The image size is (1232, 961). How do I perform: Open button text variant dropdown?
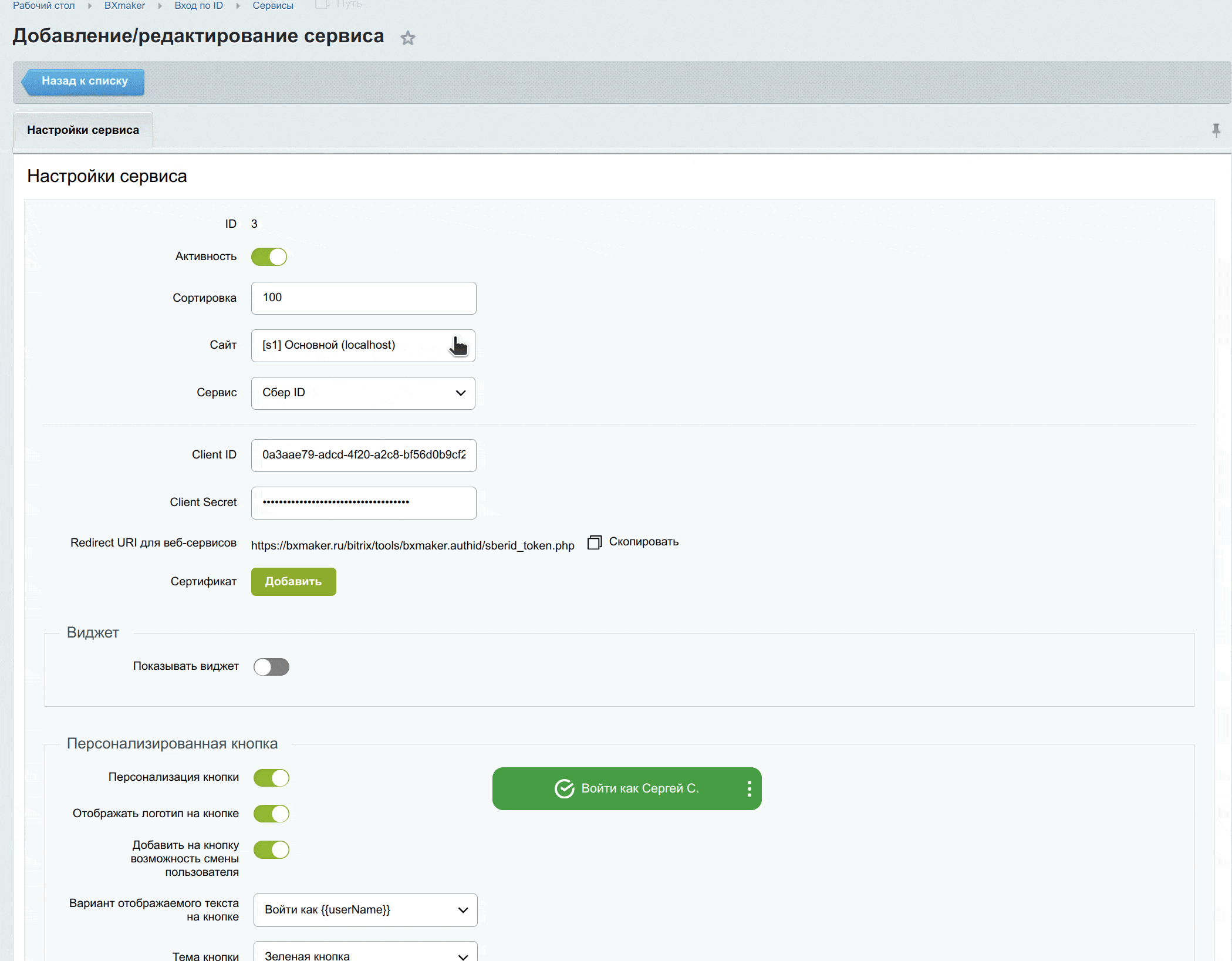pyautogui.click(x=365, y=910)
